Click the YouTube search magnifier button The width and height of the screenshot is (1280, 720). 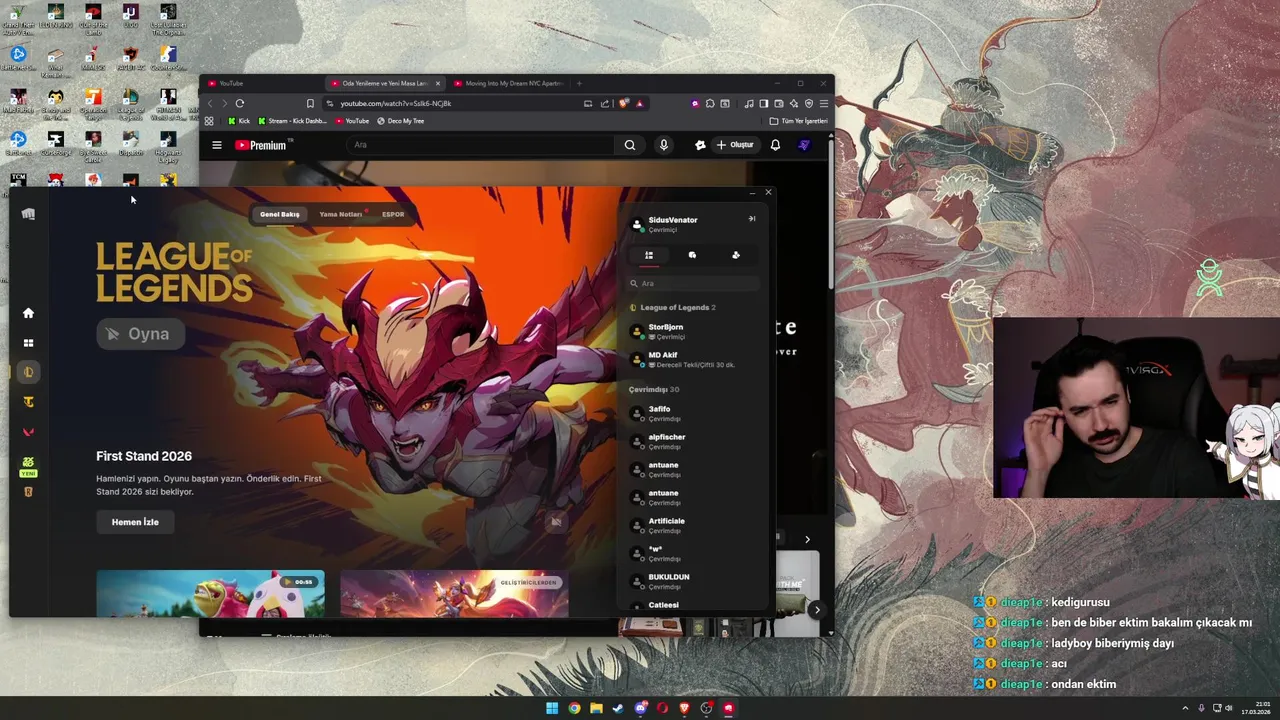(x=630, y=145)
